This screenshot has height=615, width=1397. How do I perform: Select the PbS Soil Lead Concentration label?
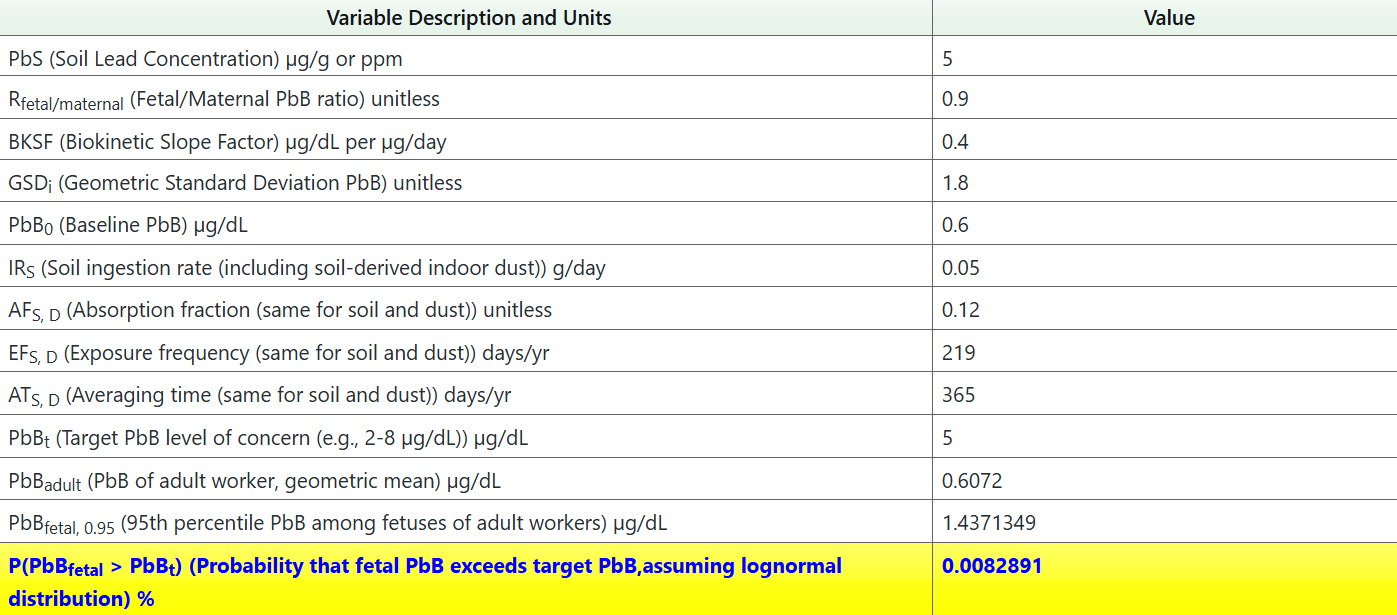[206, 59]
